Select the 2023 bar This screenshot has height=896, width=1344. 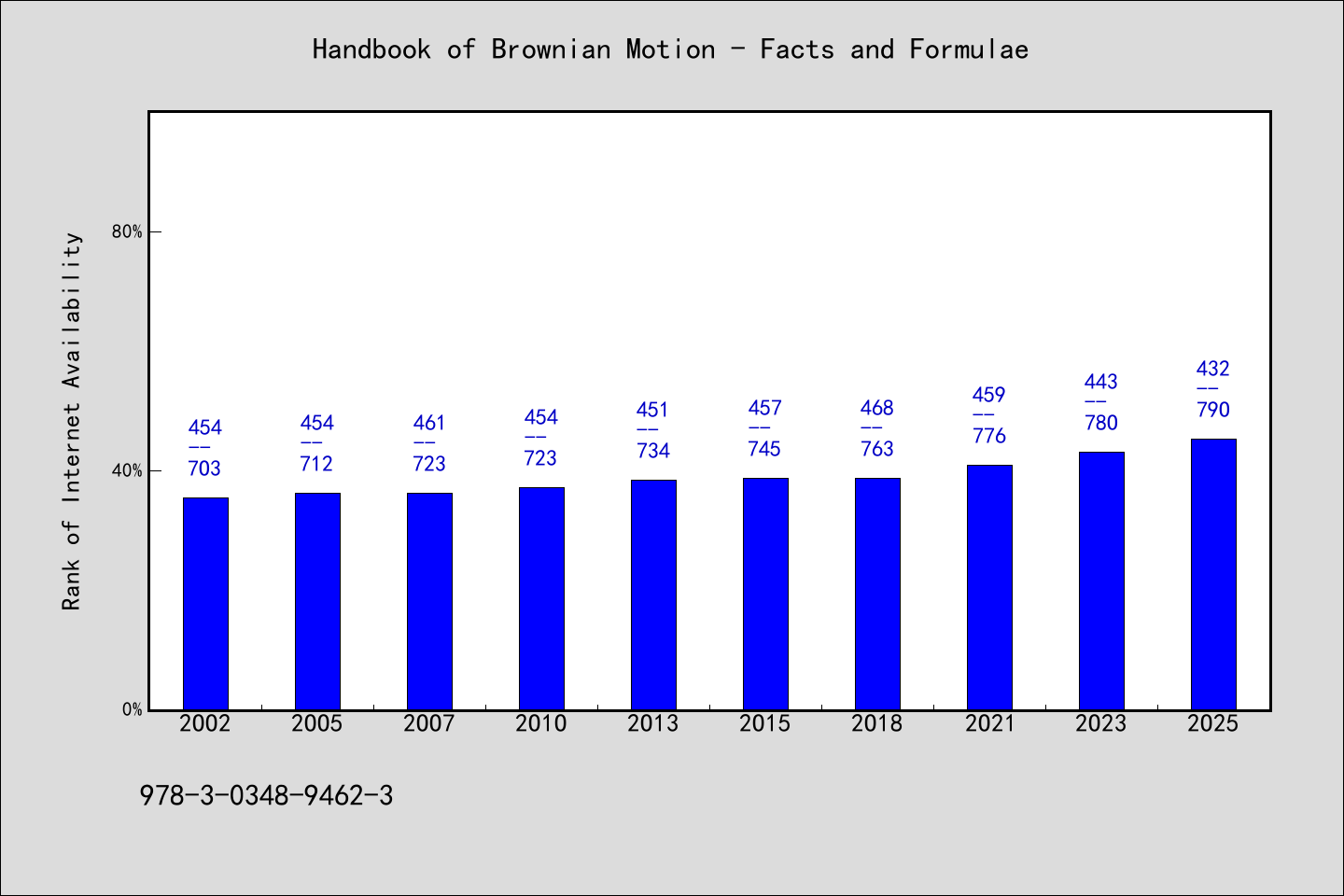coord(1101,581)
